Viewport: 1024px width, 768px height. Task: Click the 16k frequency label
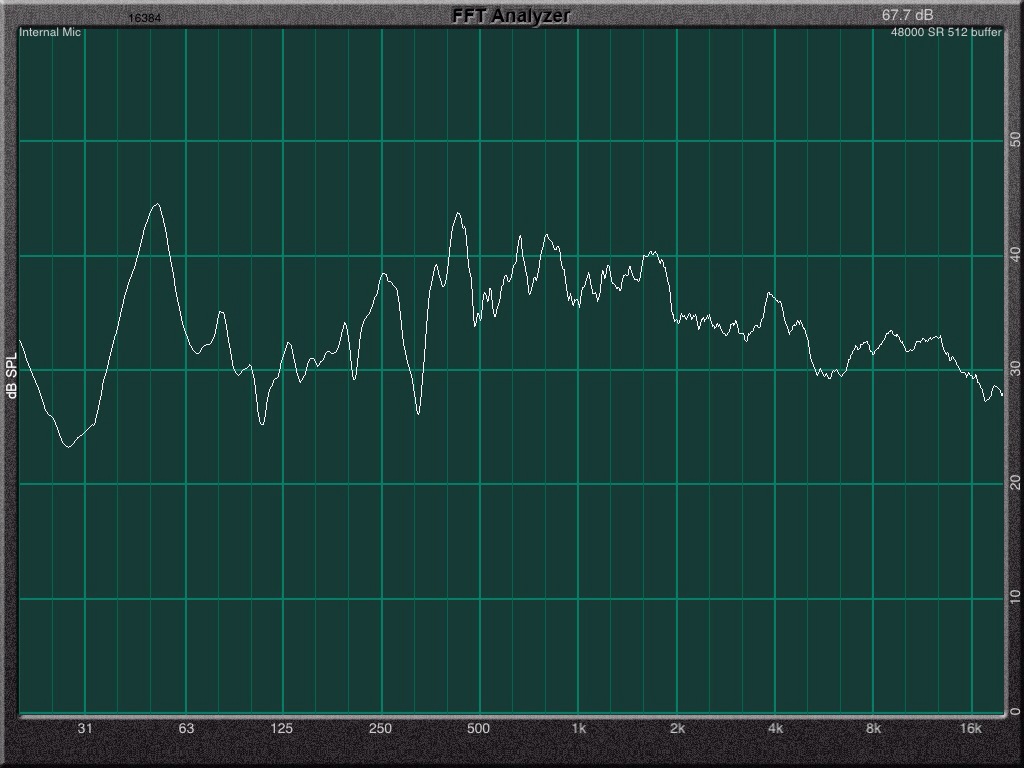970,728
